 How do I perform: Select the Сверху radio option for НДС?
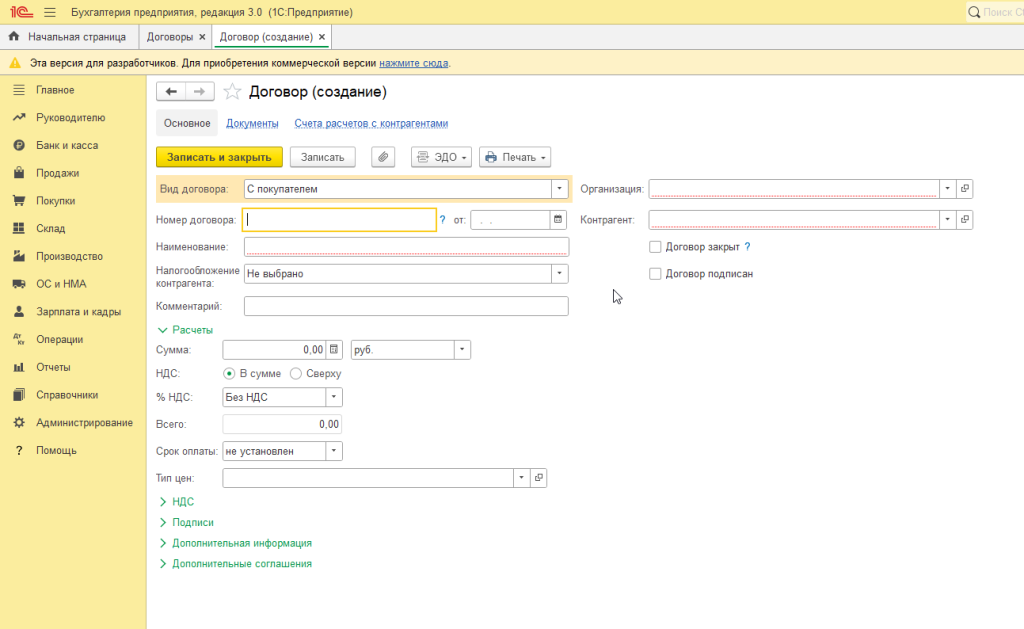296,373
